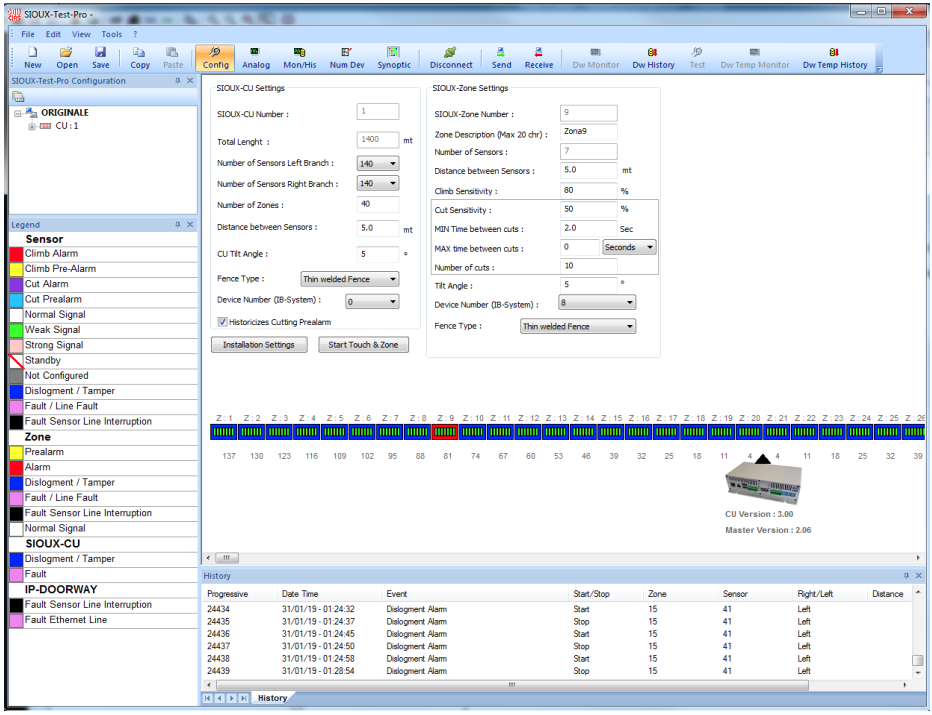Screen dimensions: 932x715
Task: Open the MAX time Seconds unit dropdown
Action: click(629, 247)
